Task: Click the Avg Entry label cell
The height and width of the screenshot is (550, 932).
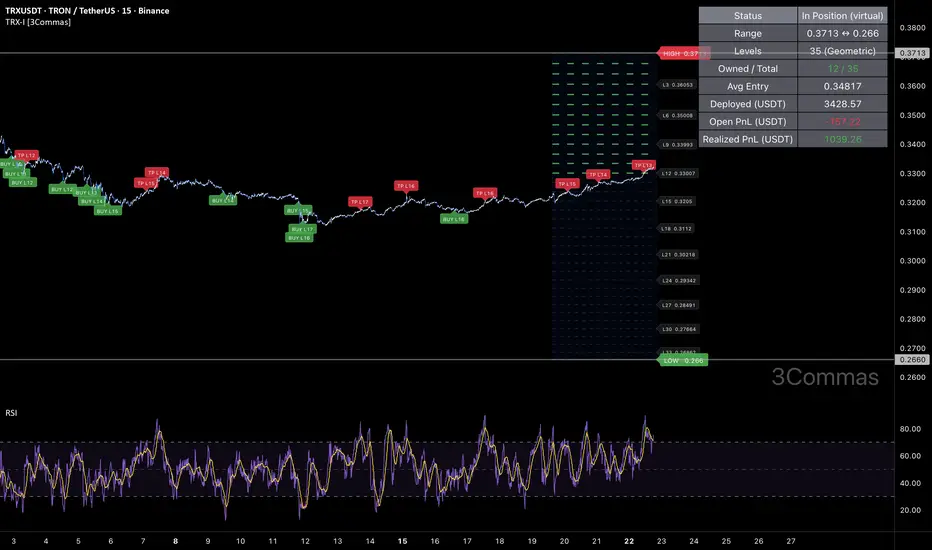Action: point(748,86)
